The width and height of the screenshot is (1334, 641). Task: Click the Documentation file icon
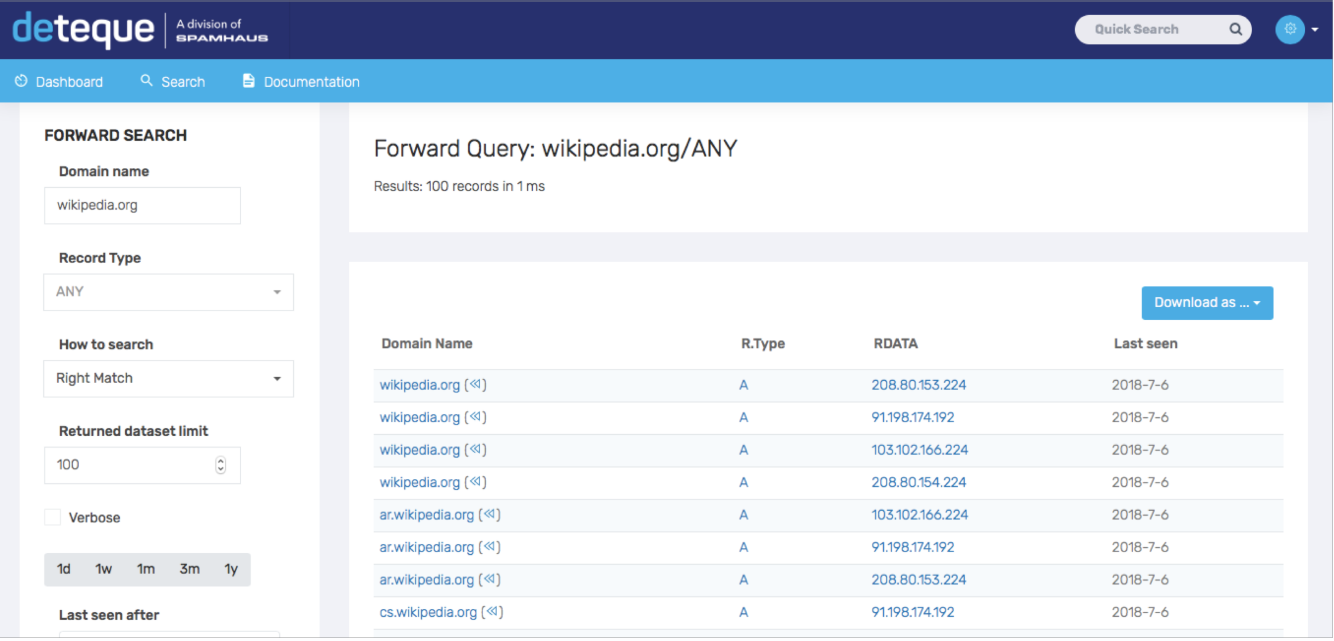point(249,81)
